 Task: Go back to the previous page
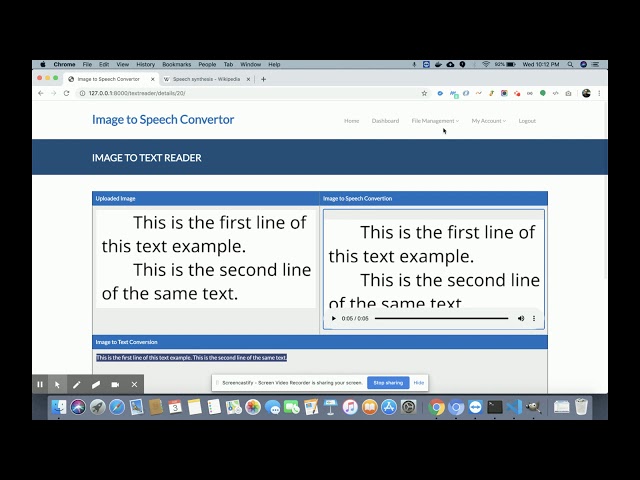pyautogui.click(x=40, y=93)
